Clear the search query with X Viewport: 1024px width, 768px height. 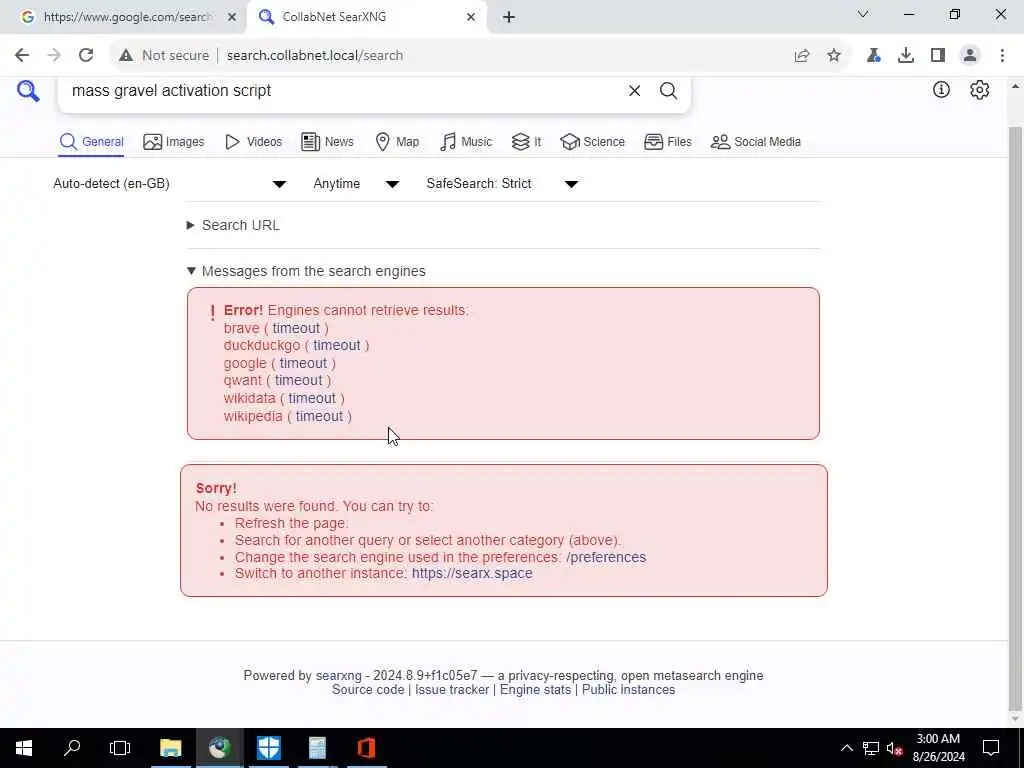(634, 91)
